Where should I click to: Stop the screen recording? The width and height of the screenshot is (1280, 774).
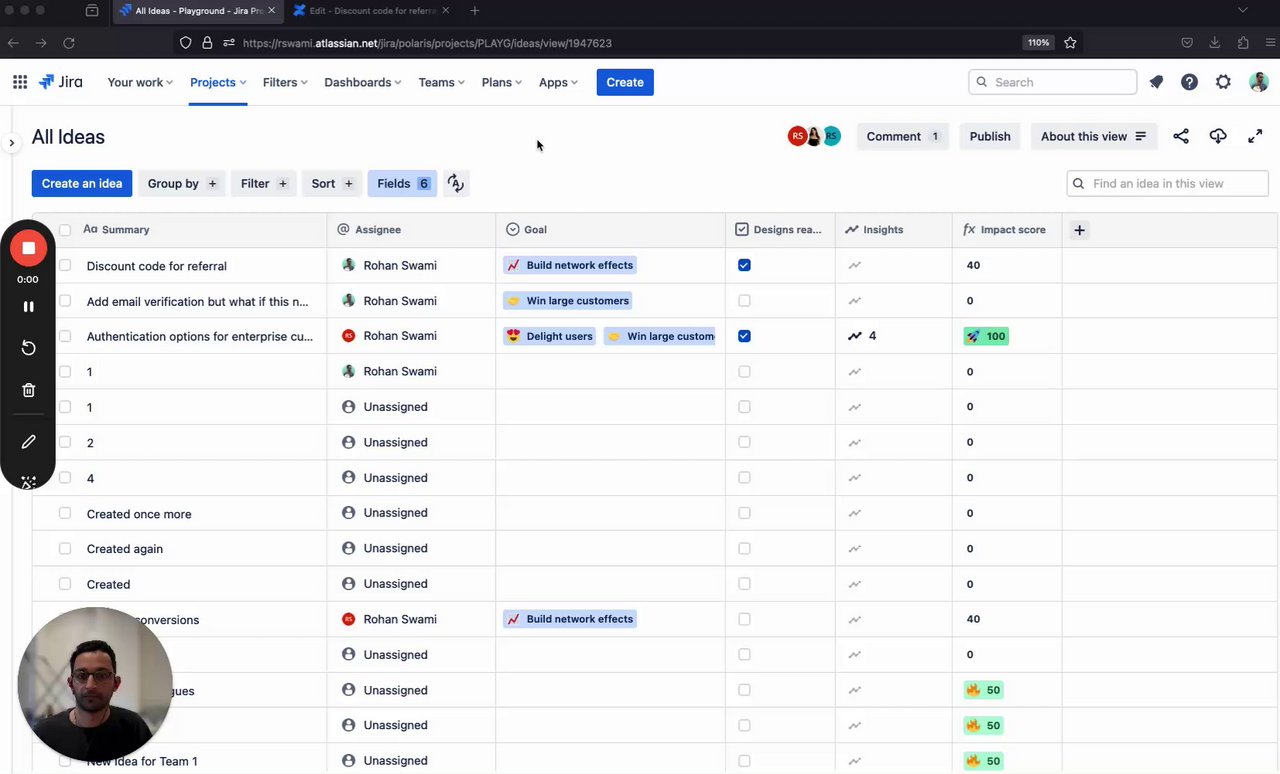28,248
